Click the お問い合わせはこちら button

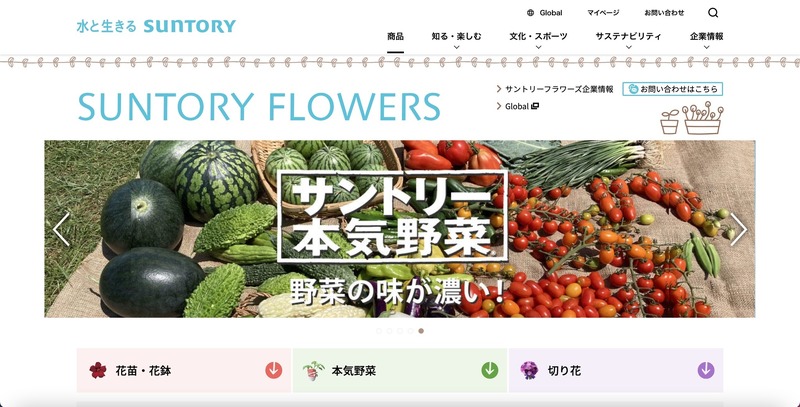click(x=672, y=89)
